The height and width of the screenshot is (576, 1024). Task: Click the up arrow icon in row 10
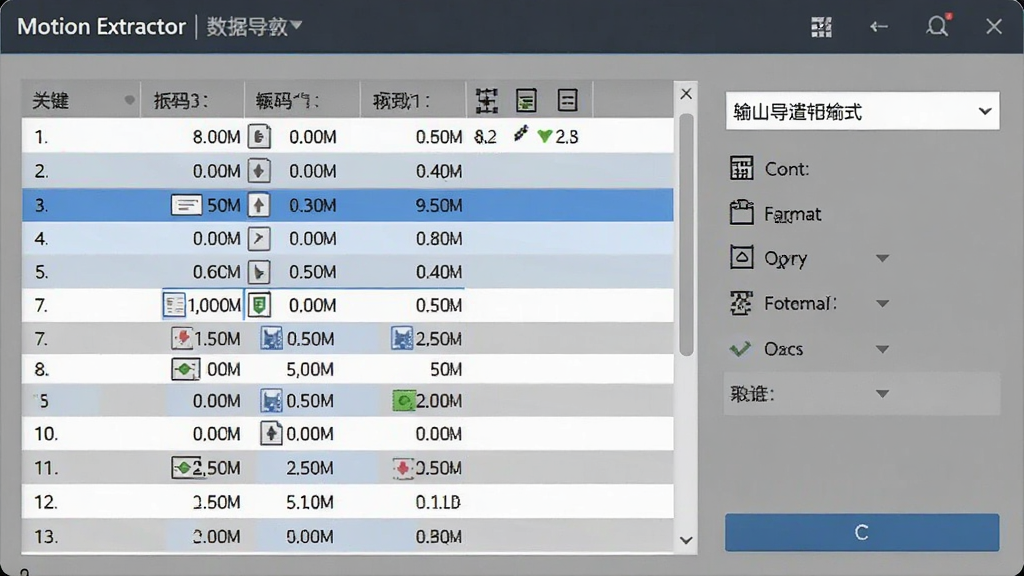click(x=271, y=433)
